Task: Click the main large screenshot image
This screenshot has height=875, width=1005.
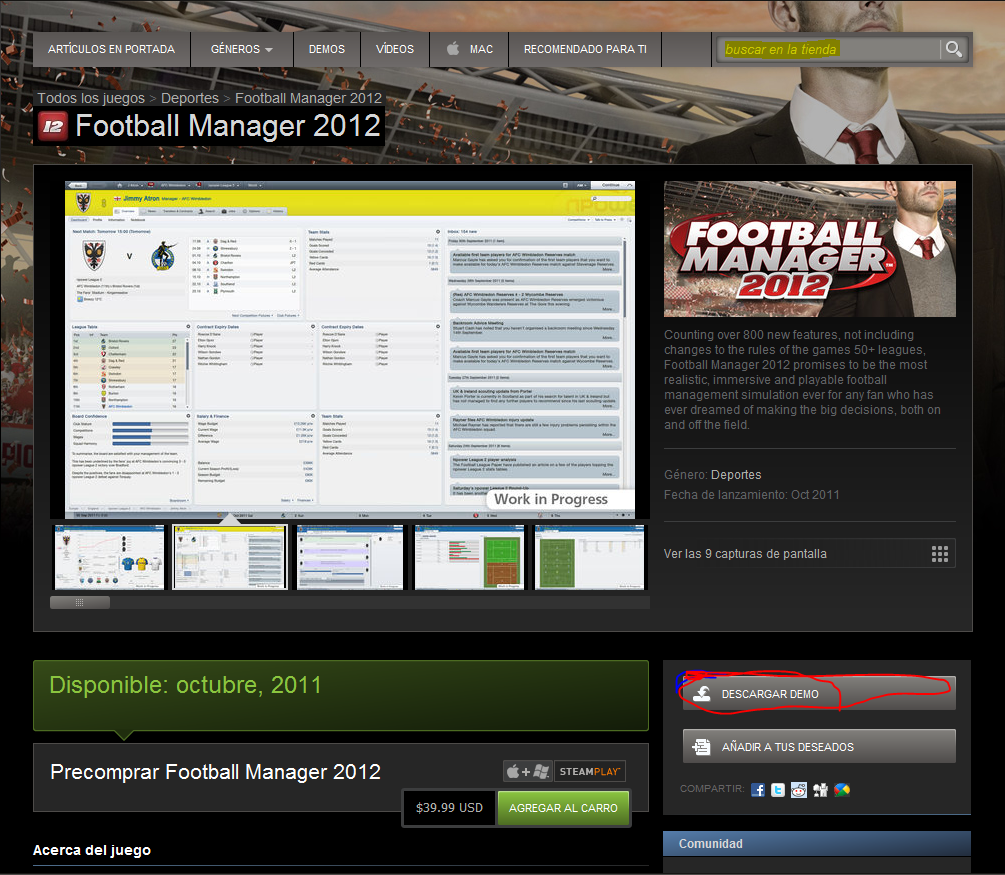Action: pyautogui.click(x=350, y=350)
